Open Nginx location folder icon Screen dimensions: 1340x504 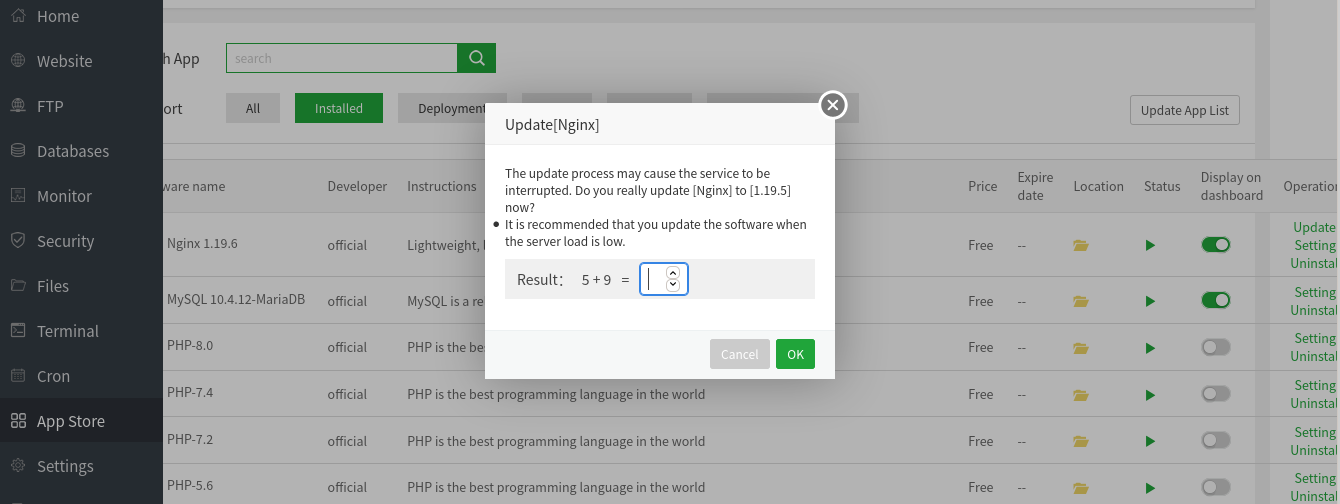1081,245
